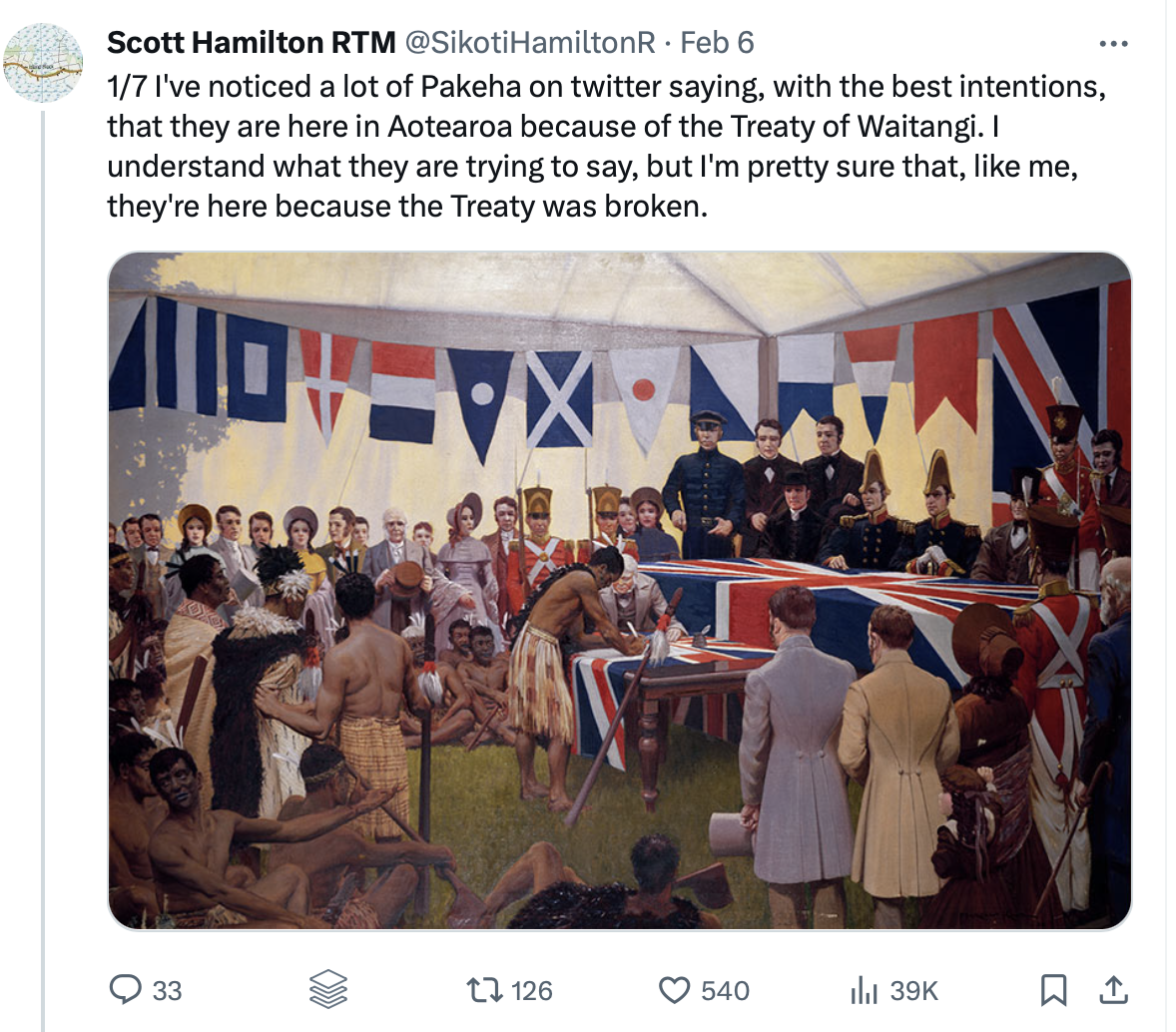
Task: Click the tweet text about the Treaty of Waitangi
Action: pos(606,147)
